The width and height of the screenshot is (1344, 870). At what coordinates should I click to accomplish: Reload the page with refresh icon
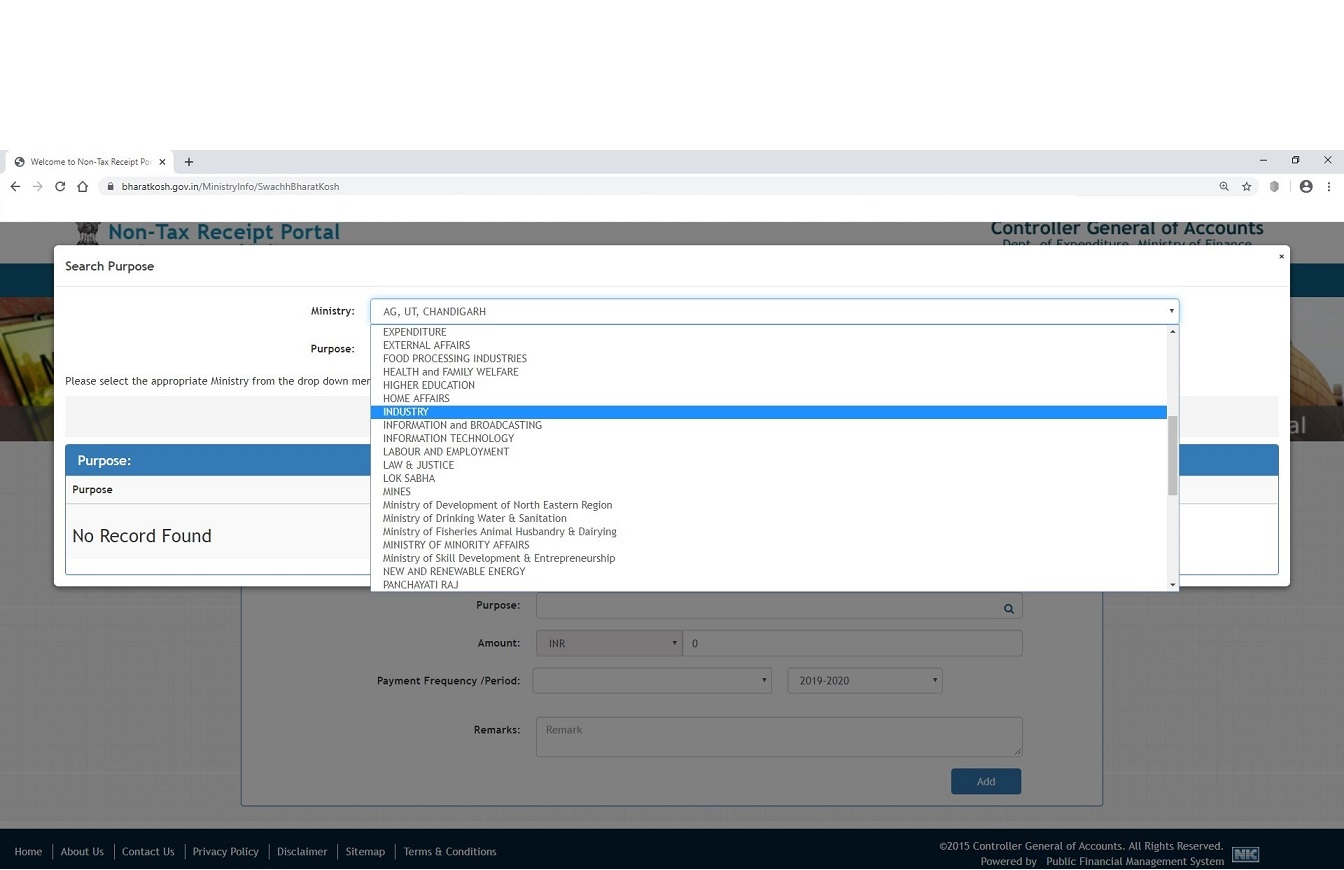(60, 187)
